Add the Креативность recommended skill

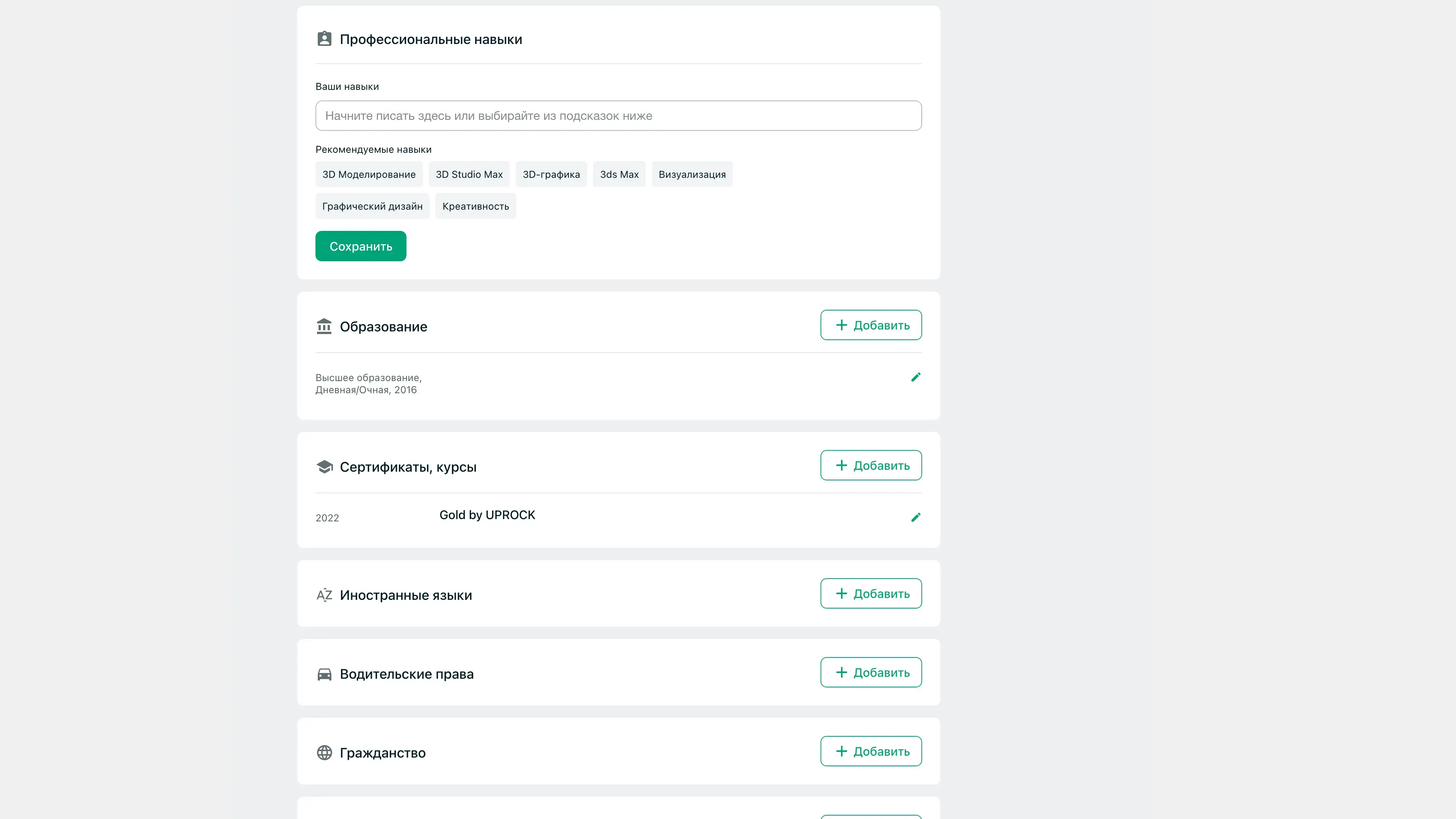[x=475, y=206]
